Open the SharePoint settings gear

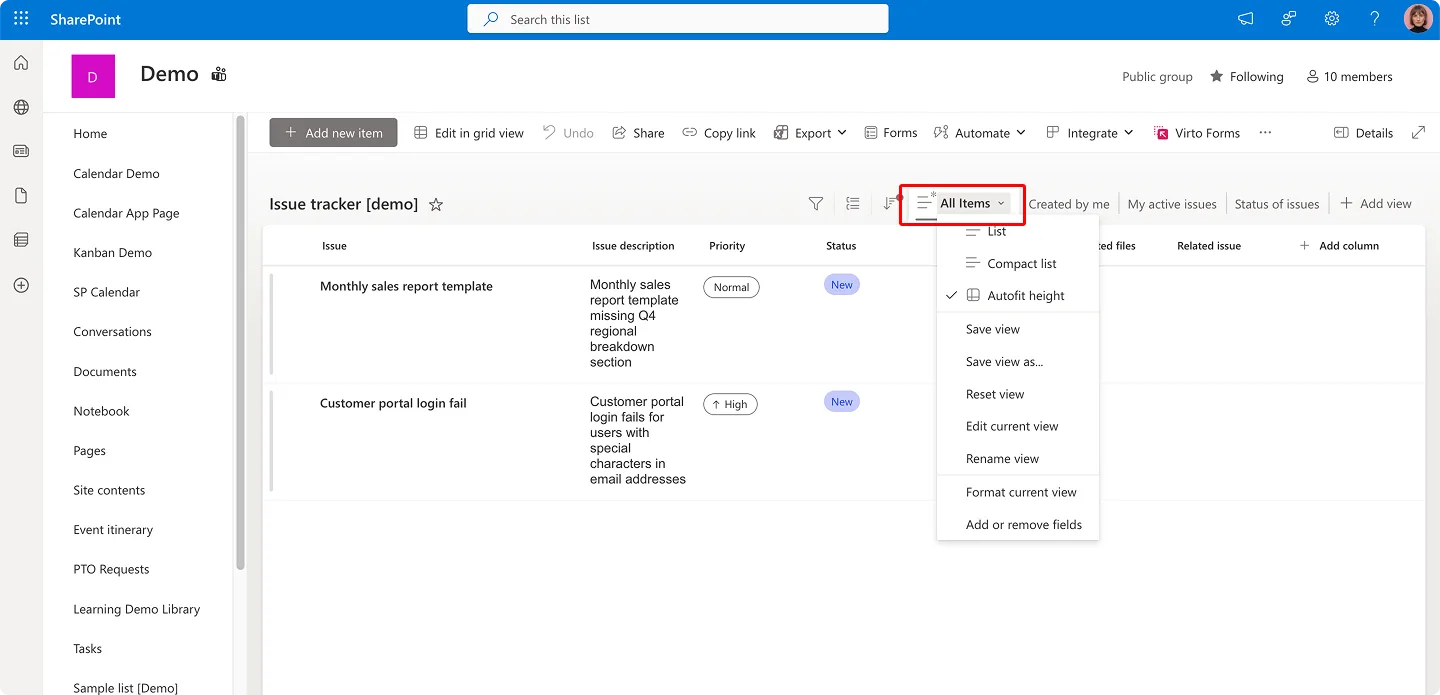coord(1331,18)
